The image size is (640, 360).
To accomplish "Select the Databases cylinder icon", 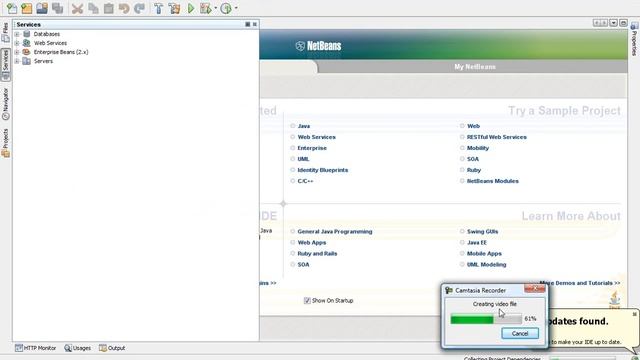I will click(x=27, y=34).
